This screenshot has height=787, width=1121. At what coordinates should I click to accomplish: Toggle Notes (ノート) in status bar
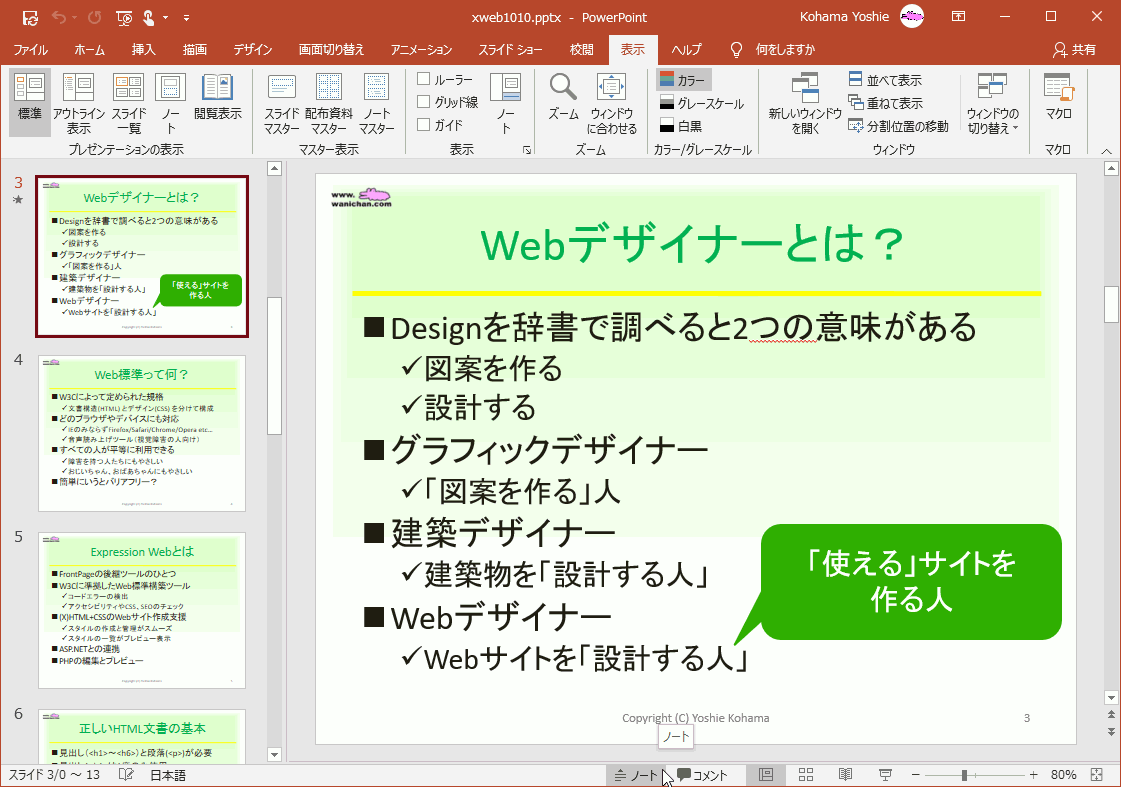point(636,775)
